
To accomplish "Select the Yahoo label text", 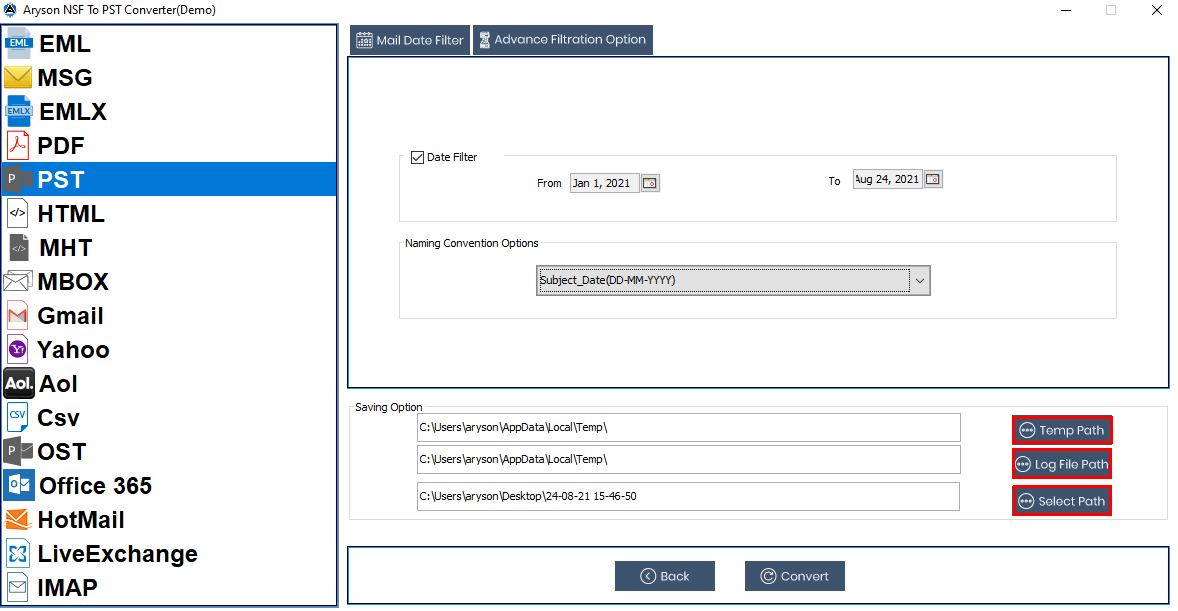I will [74, 350].
